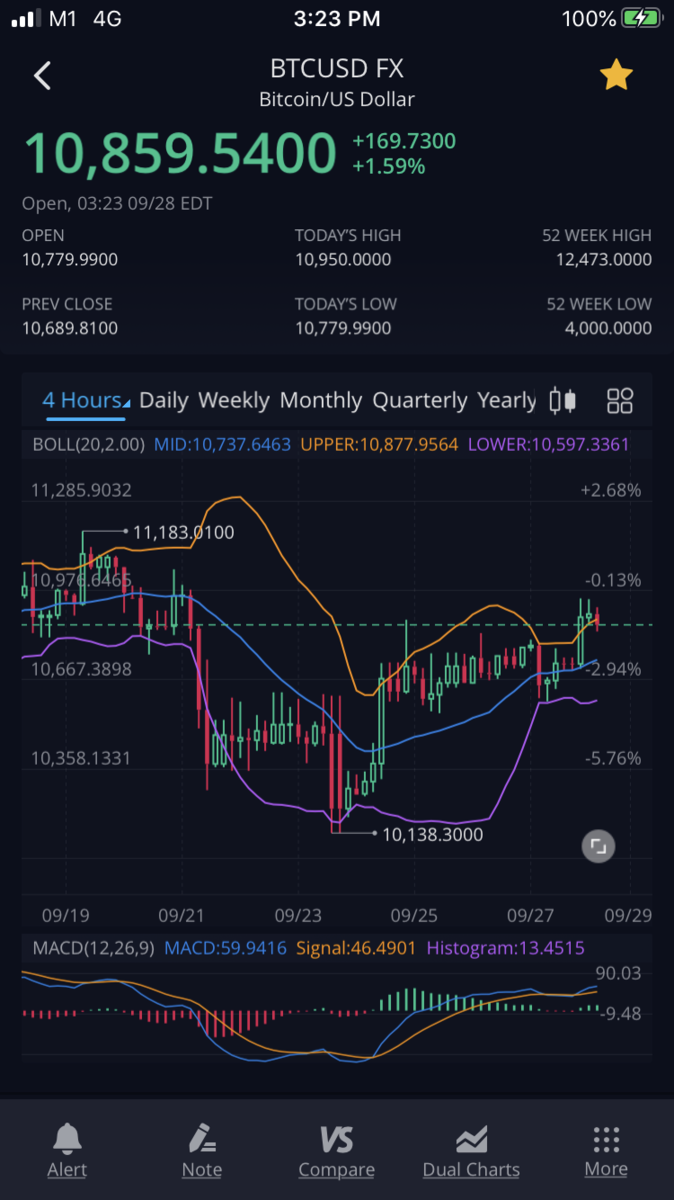
Task: Tap the 10,138.3000 low price marker
Action: (x=432, y=833)
